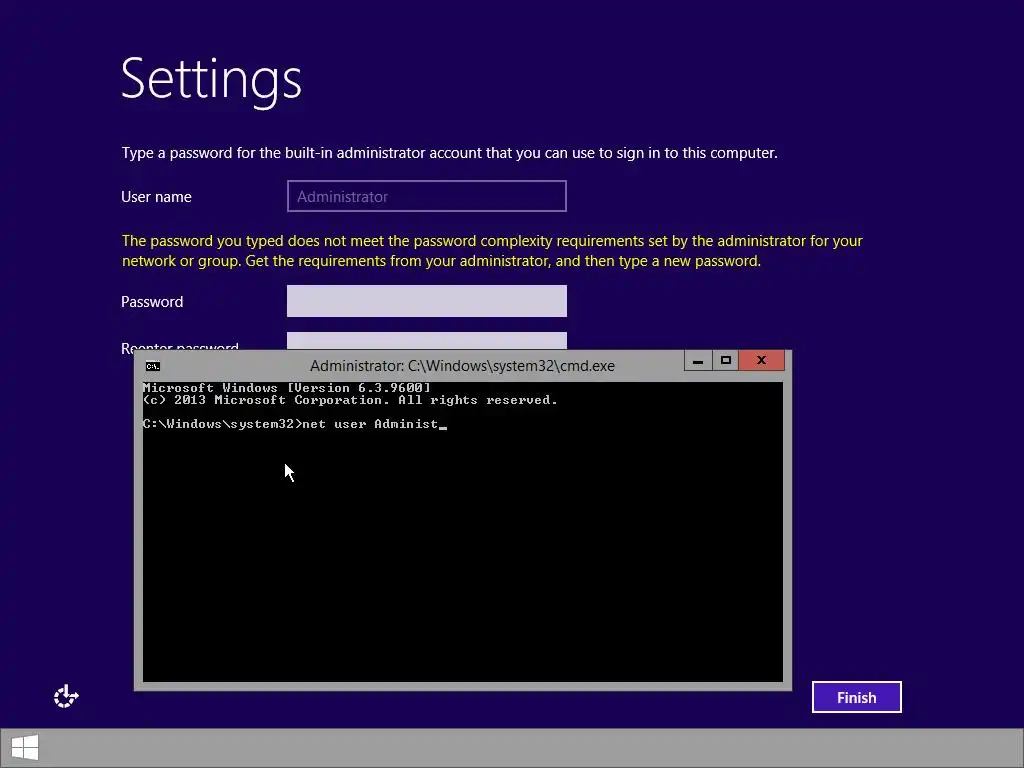Click the 'Microsoft Windows [Version 6.3.9600]' line
Screen dimensions: 1024x768
287,388
